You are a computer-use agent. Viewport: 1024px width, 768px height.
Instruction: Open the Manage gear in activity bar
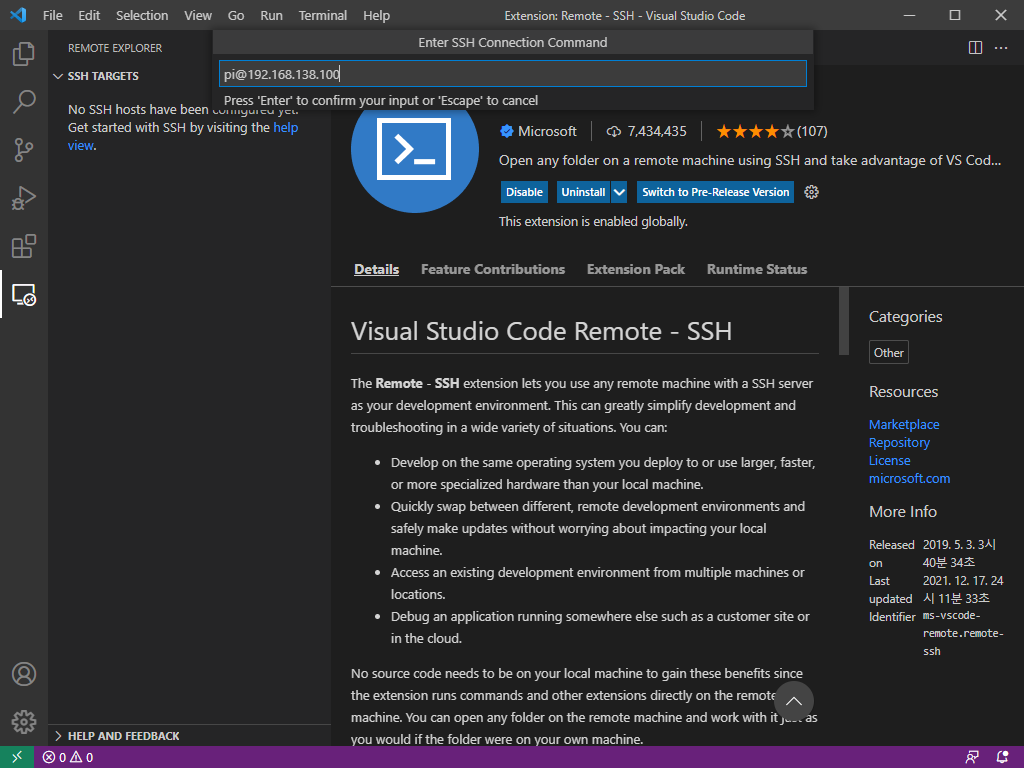click(x=24, y=722)
